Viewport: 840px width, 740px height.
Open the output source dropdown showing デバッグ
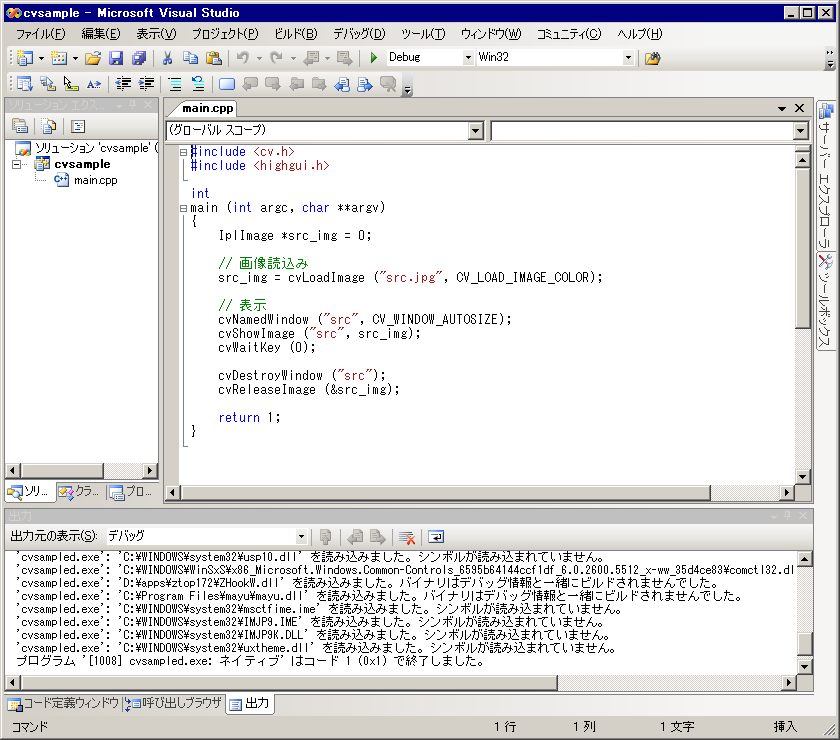point(301,536)
